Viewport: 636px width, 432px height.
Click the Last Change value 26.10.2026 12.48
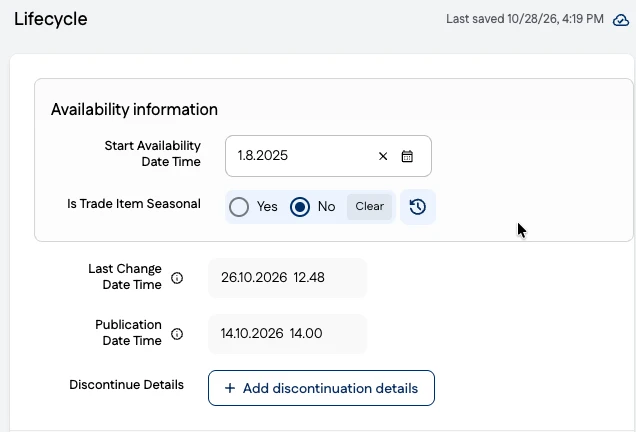click(x=287, y=278)
